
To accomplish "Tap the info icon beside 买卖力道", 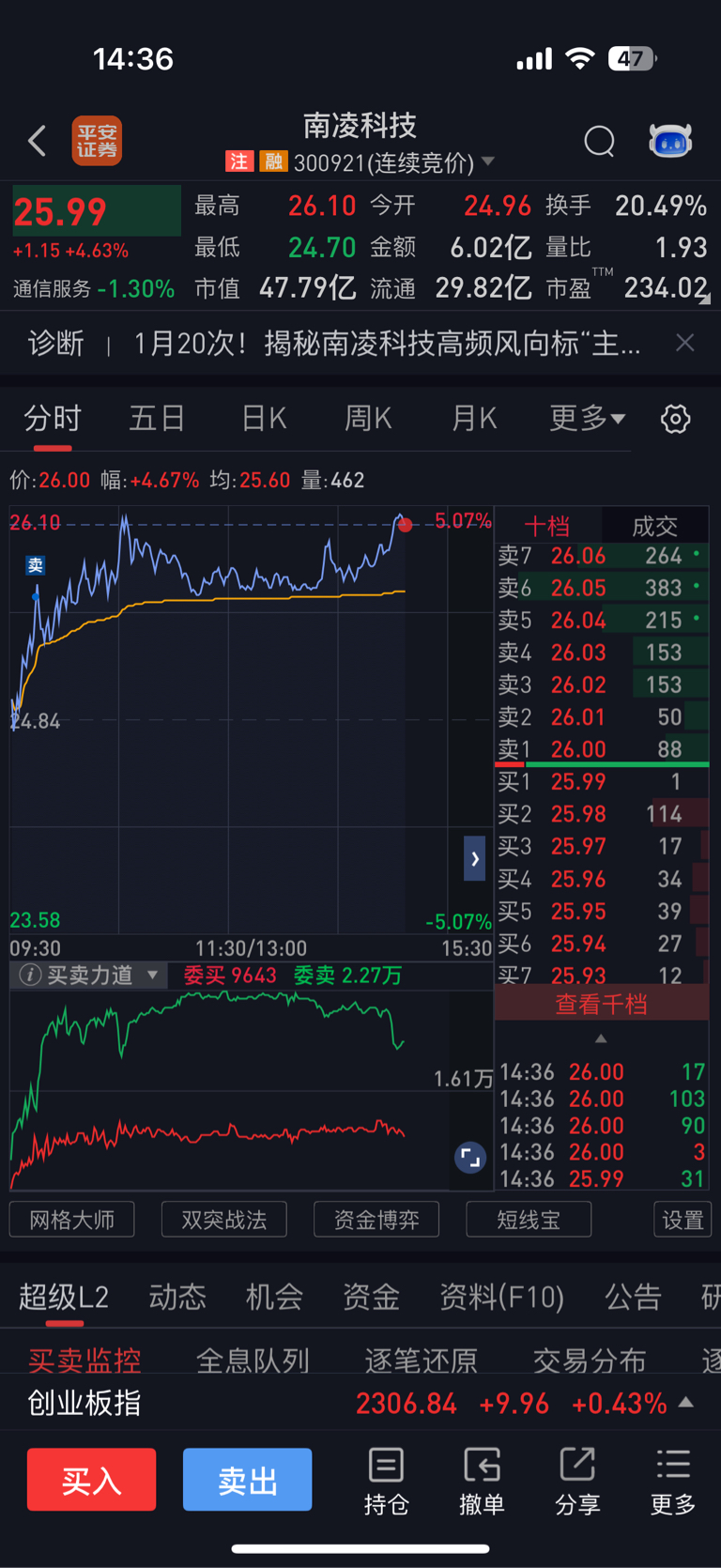I will click(30, 976).
